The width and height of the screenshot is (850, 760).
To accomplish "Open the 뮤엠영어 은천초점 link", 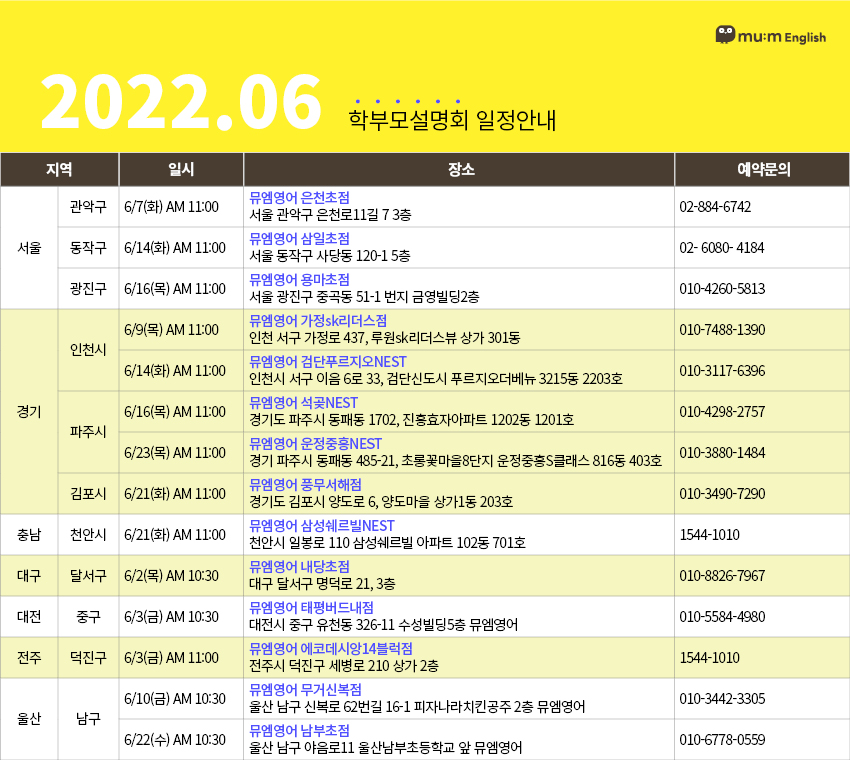I will 299,197.
